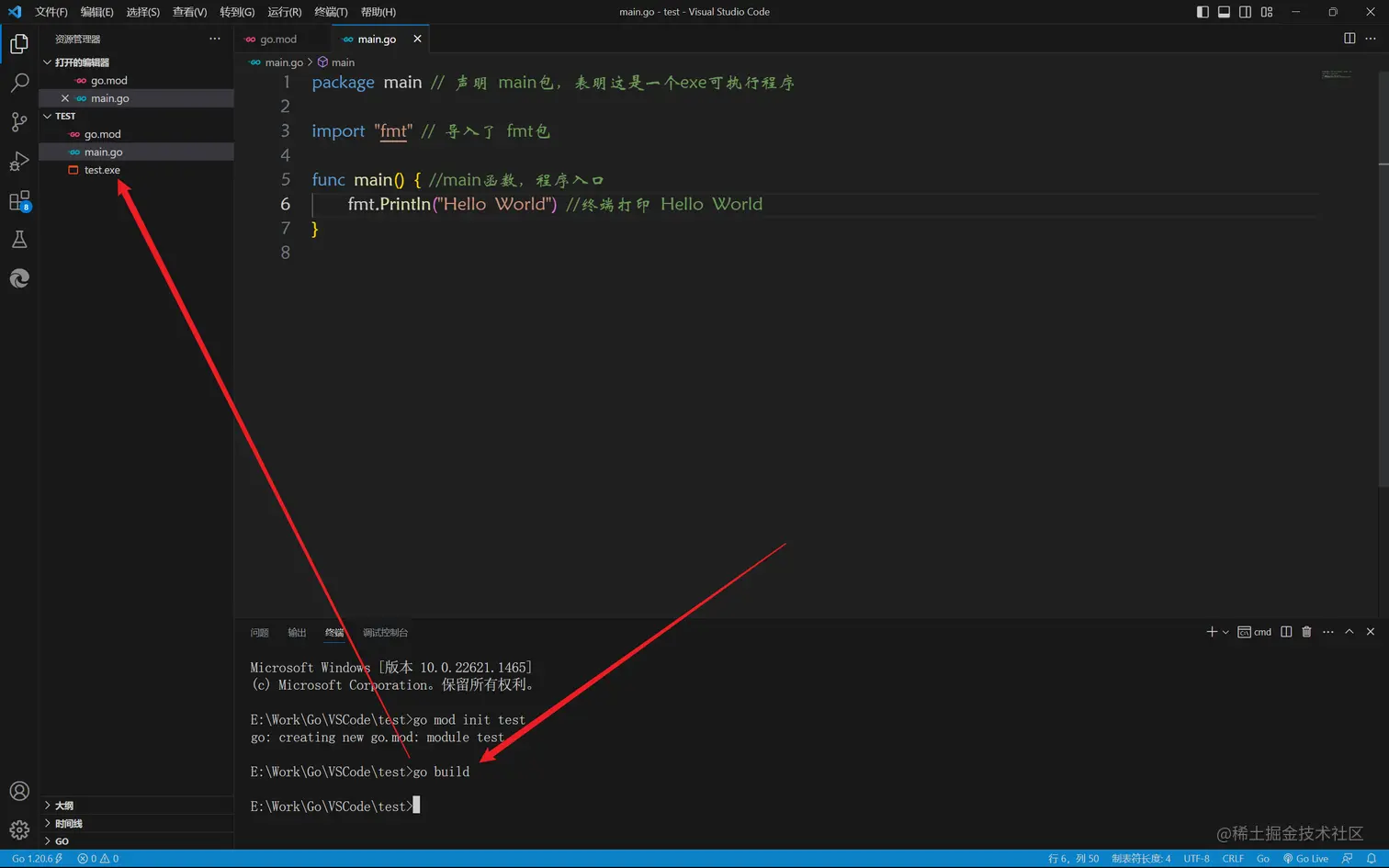This screenshot has height=868, width=1389.
Task: Select go.mod in the Open Editors list
Action: point(136,81)
